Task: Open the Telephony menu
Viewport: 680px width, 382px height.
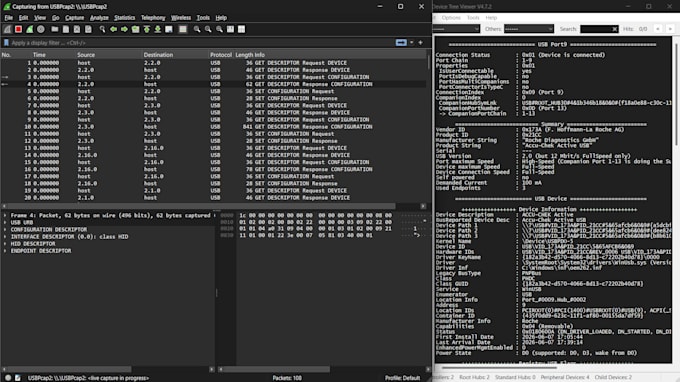Action: pos(153,18)
